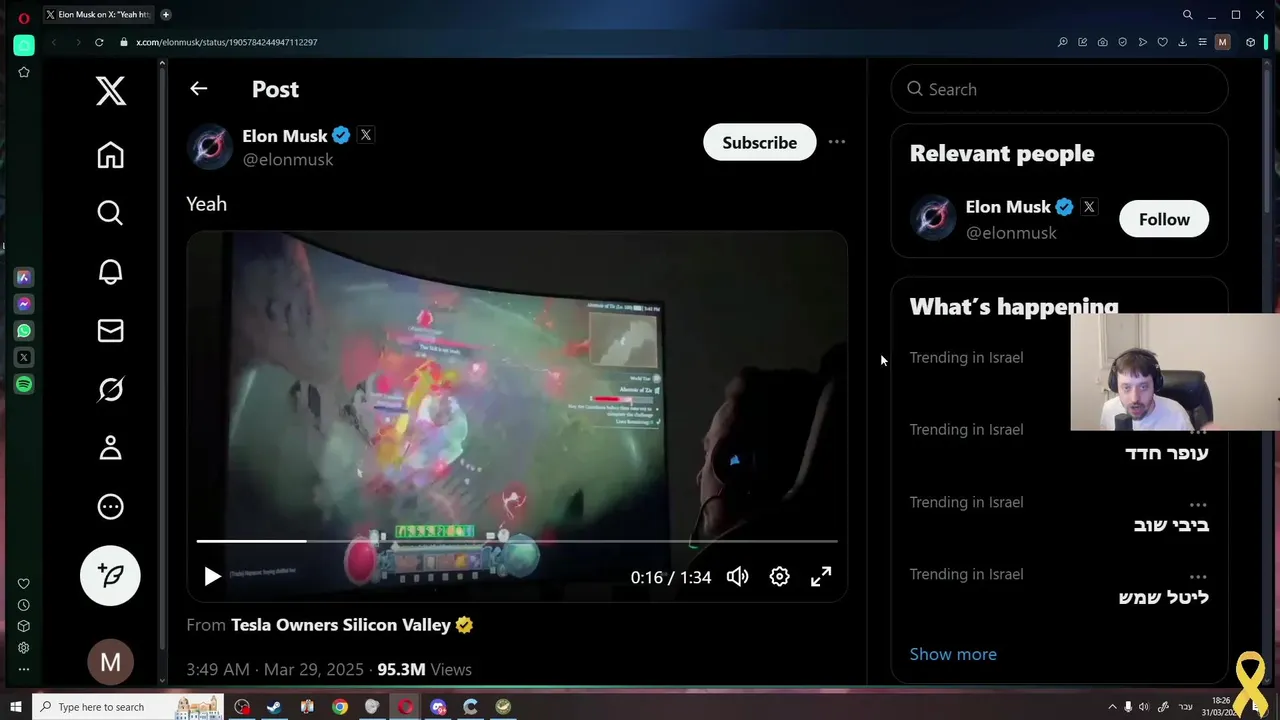Reload the page in Opera
The height and width of the screenshot is (720, 1280).
click(99, 42)
